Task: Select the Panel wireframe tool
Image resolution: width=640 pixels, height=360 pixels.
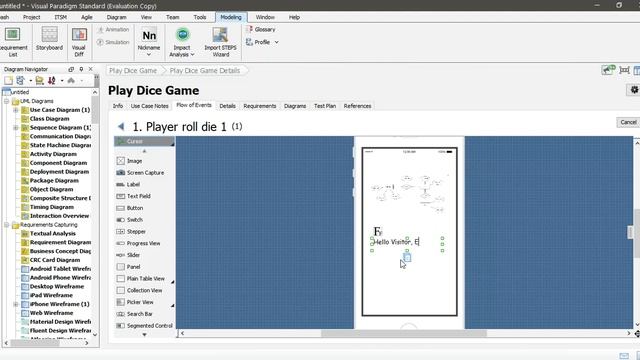Action: [128, 267]
